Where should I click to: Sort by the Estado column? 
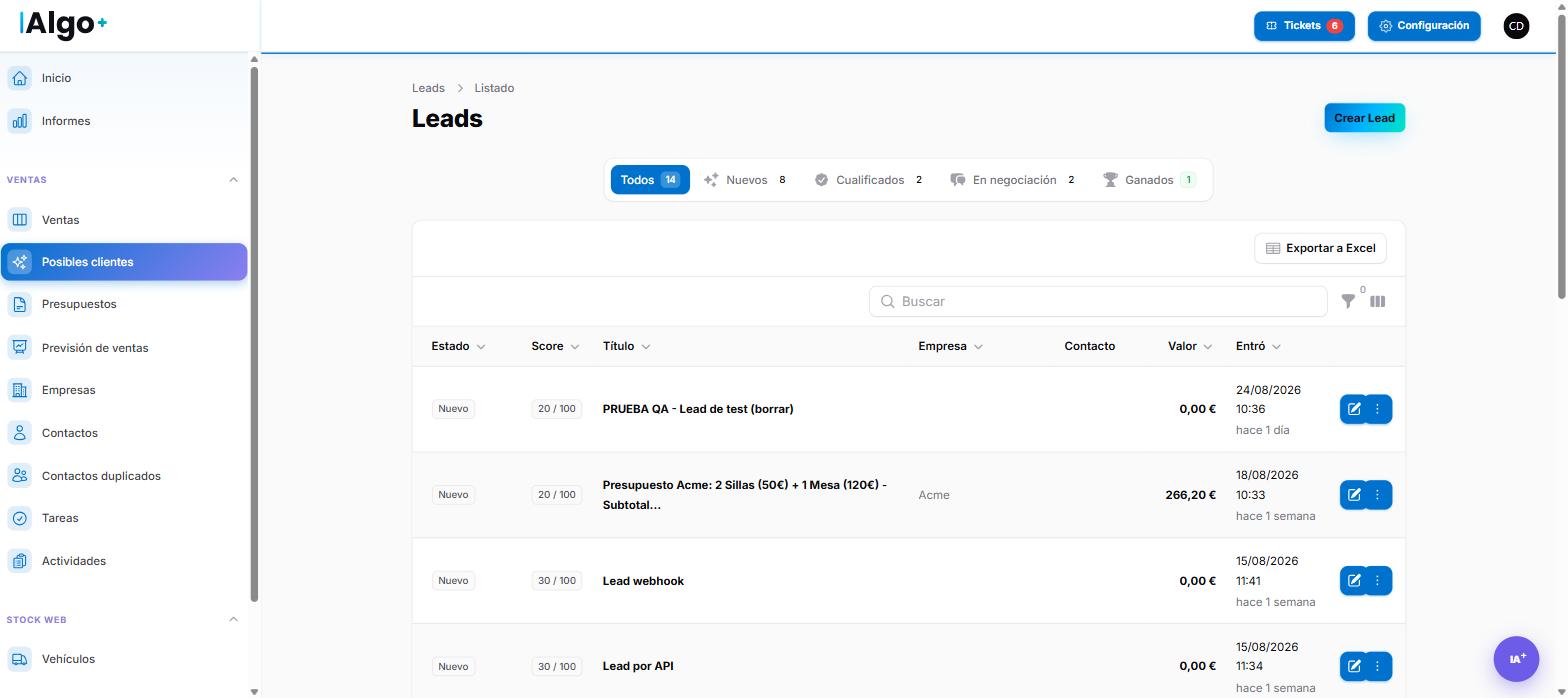[x=458, y=346]
